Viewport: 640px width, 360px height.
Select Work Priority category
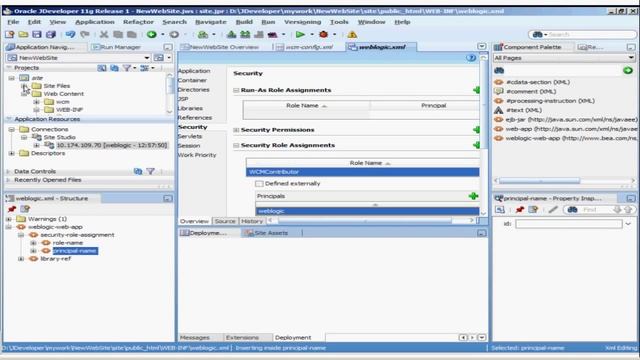coord(197,155)
